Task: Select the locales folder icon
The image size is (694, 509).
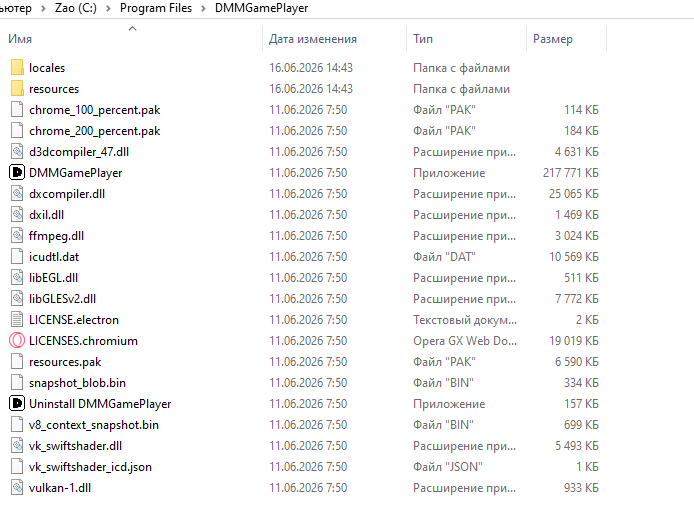Action: [17, 68]
